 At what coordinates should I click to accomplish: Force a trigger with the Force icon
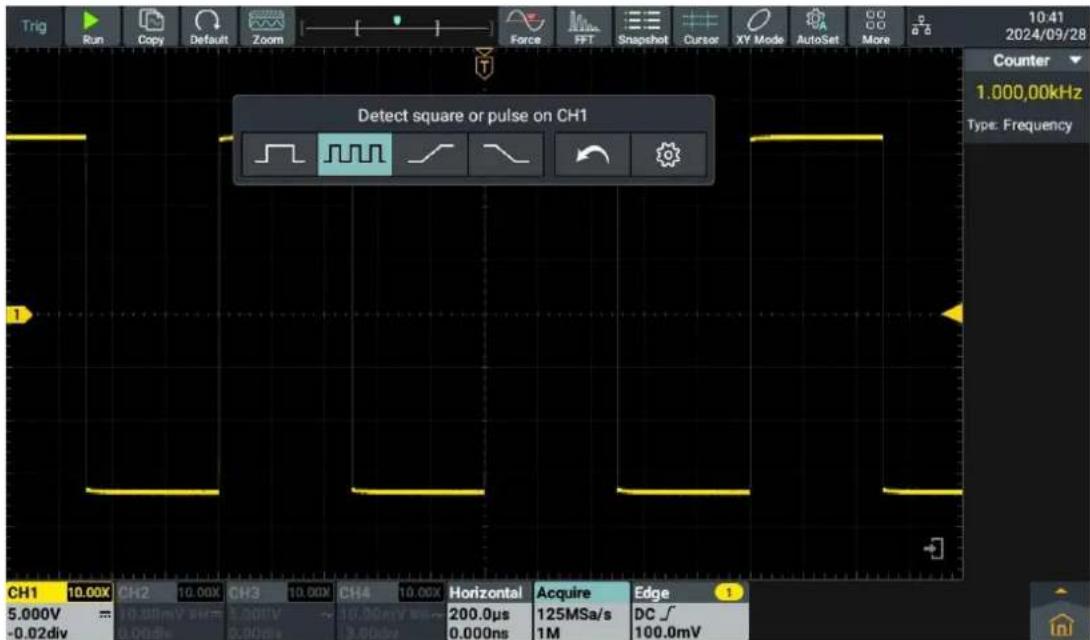click(x=526, y=28)
